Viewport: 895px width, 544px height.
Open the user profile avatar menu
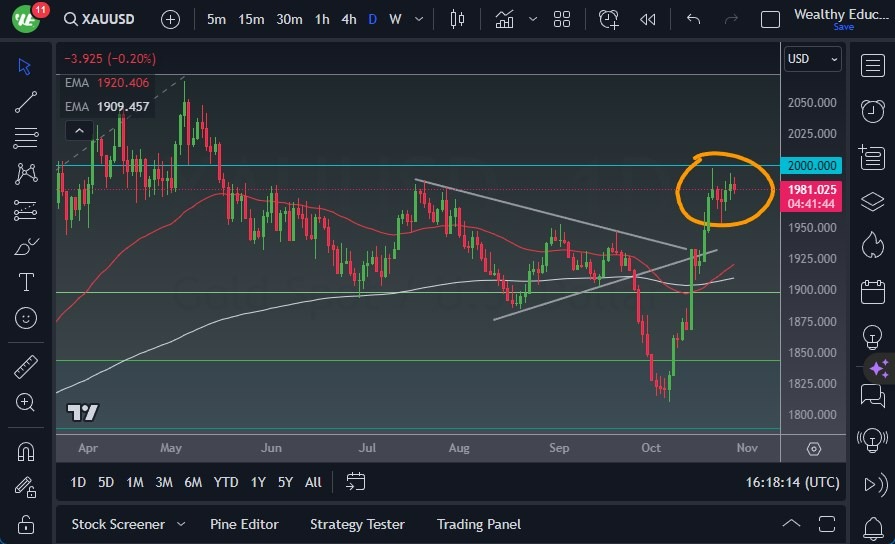[x=26, y=19]
